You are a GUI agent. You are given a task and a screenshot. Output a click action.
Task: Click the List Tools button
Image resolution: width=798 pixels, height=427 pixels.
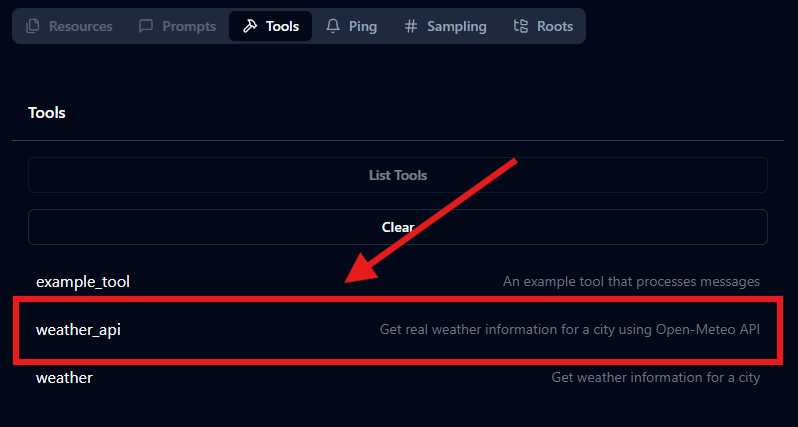tap(398, 175)
